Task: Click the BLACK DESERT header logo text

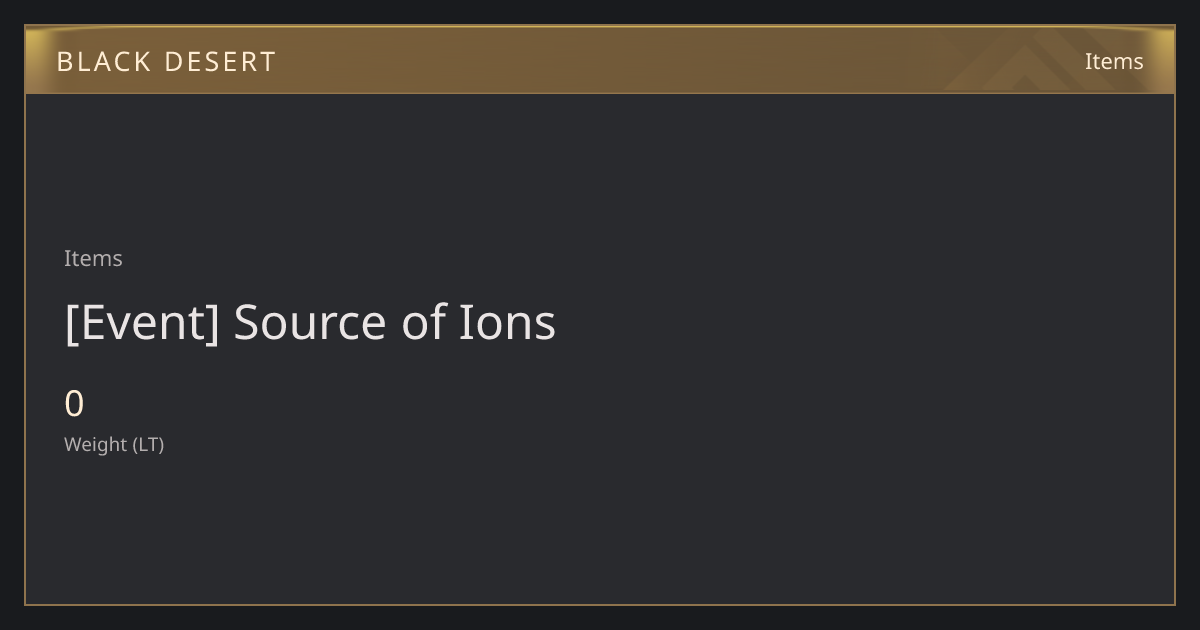Action: [166, 62]
